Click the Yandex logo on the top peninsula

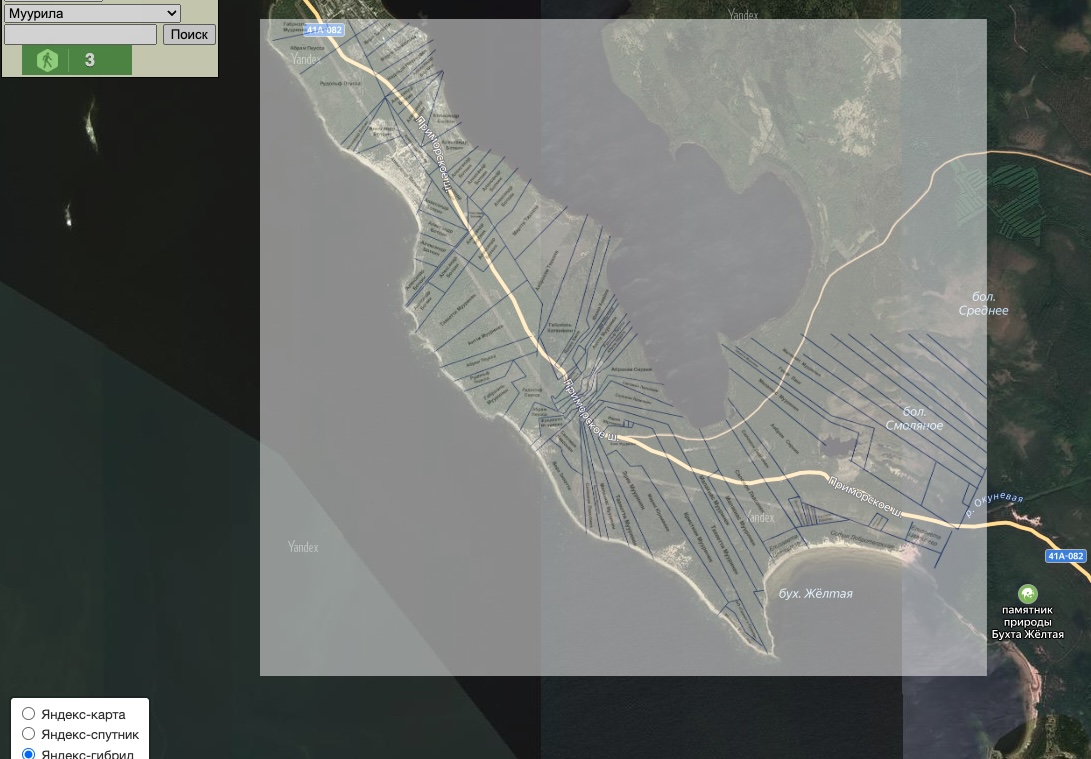306,59
